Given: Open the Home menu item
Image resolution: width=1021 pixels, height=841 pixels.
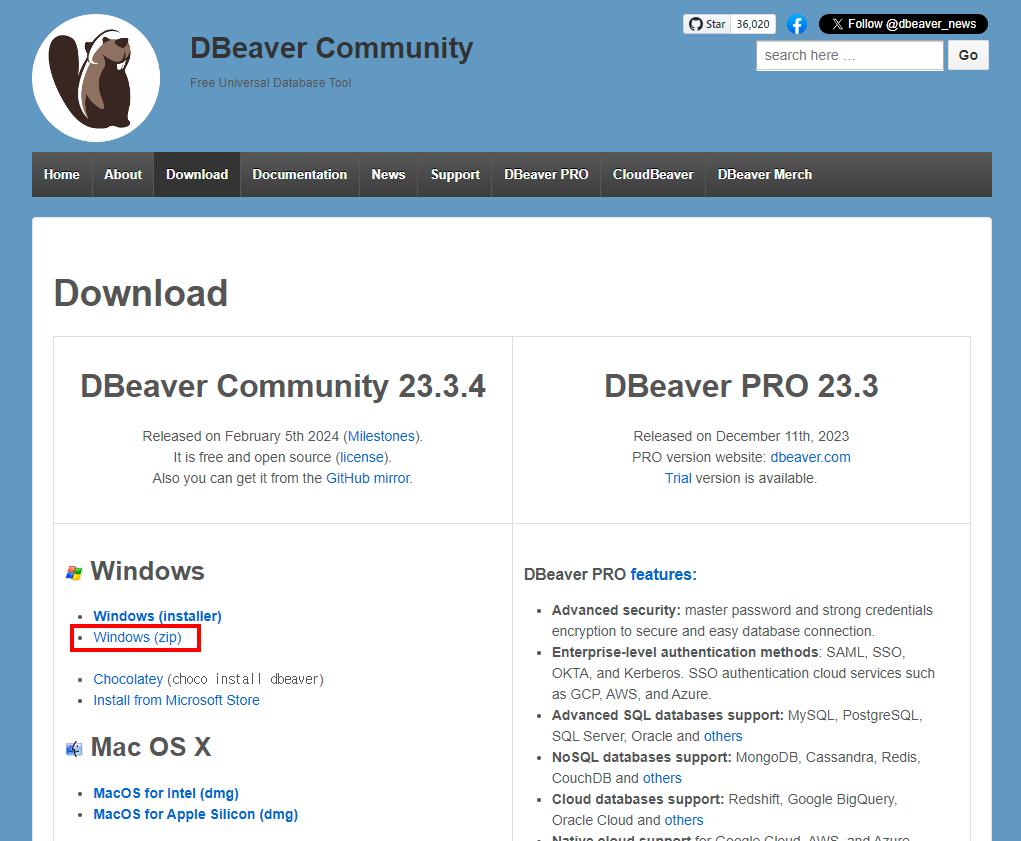Looking at the screenshot, I should (x=62, y=174).
